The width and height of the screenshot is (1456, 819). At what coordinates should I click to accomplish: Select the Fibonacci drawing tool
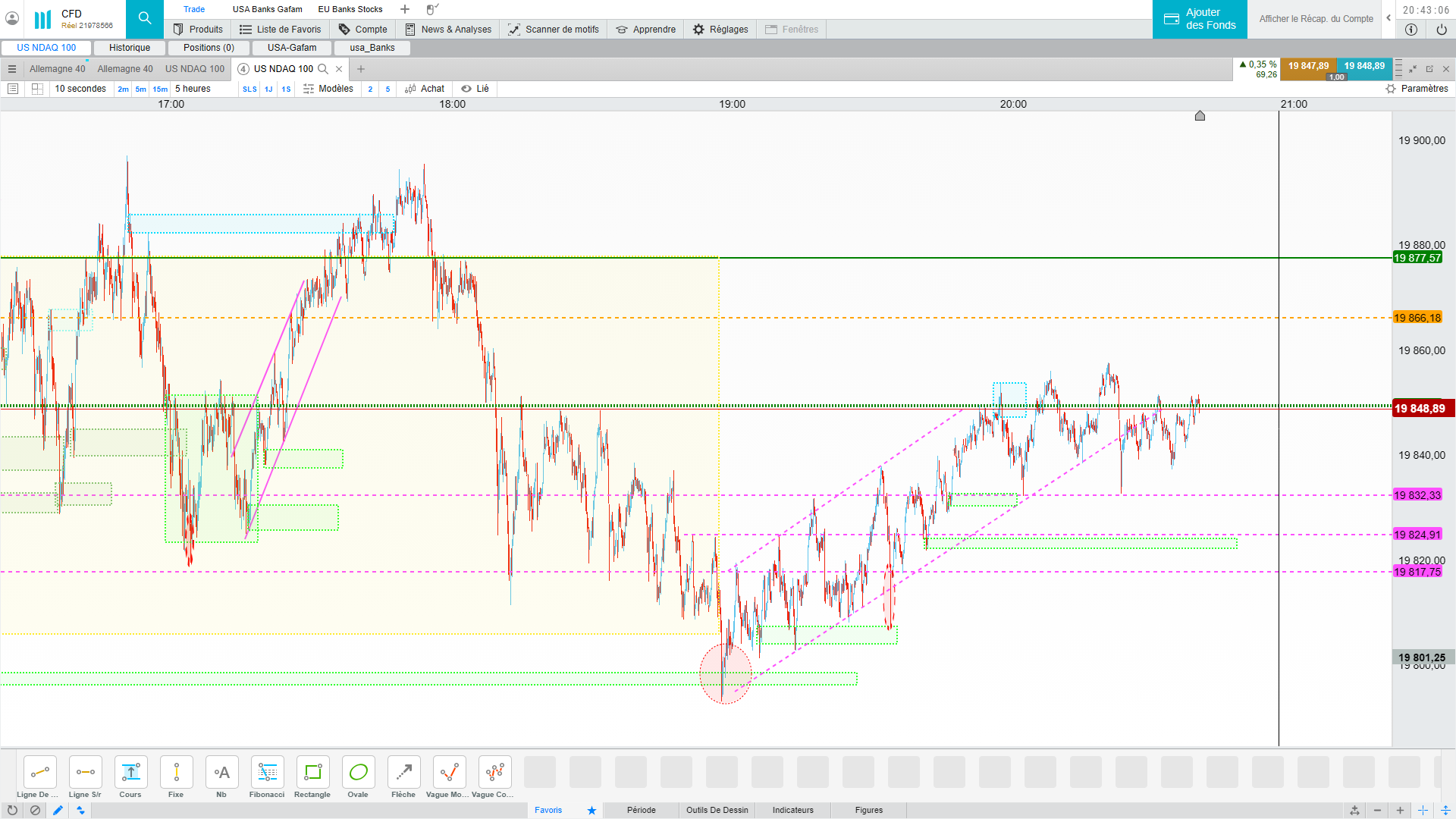[267, 773]
